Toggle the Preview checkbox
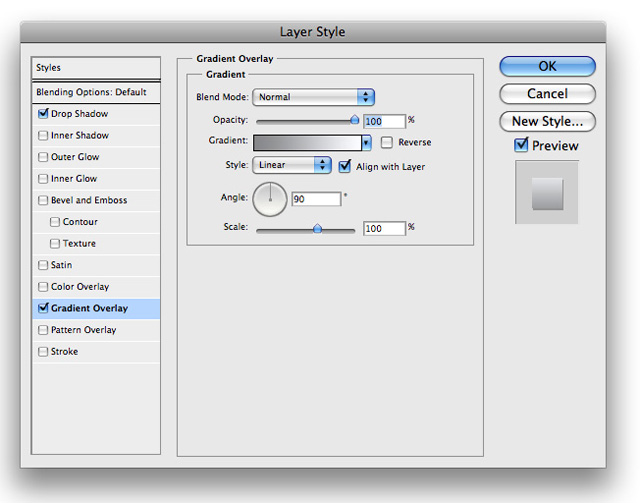This screenshot has width=640, height=503. [x=521, y=145]
